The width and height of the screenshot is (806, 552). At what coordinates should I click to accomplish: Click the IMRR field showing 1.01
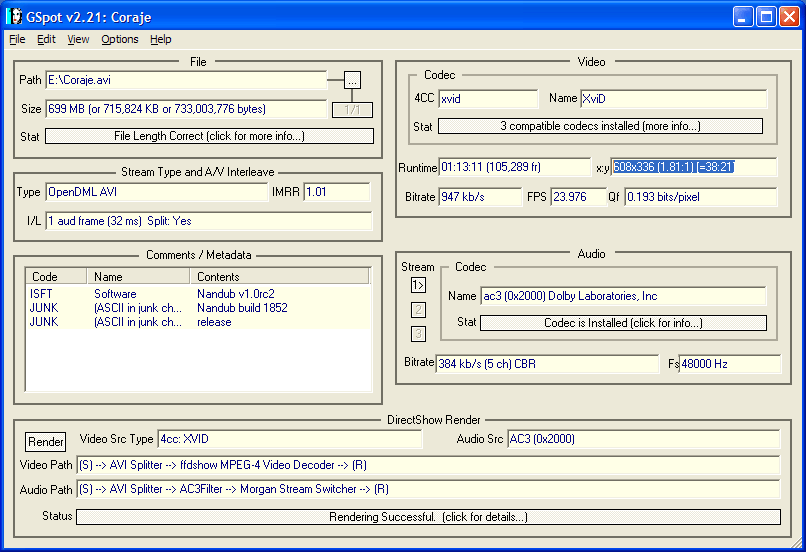tap(337, 192)
